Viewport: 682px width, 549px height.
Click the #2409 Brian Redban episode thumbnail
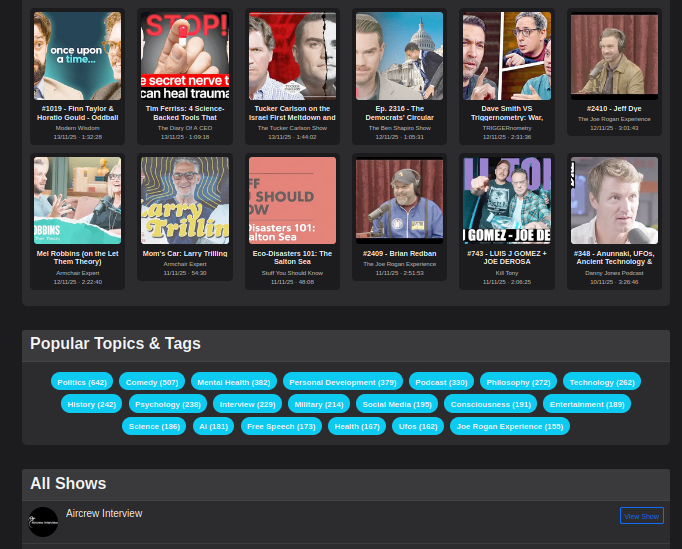(399, 200)
